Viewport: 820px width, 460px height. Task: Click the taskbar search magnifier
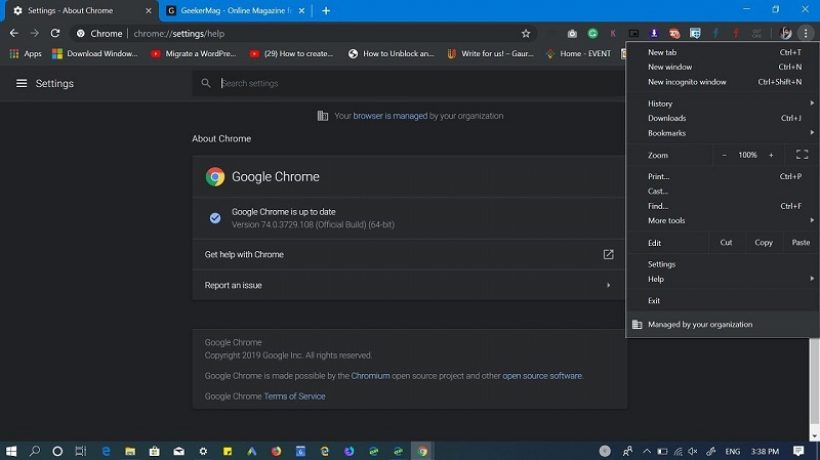pos(35,451)
